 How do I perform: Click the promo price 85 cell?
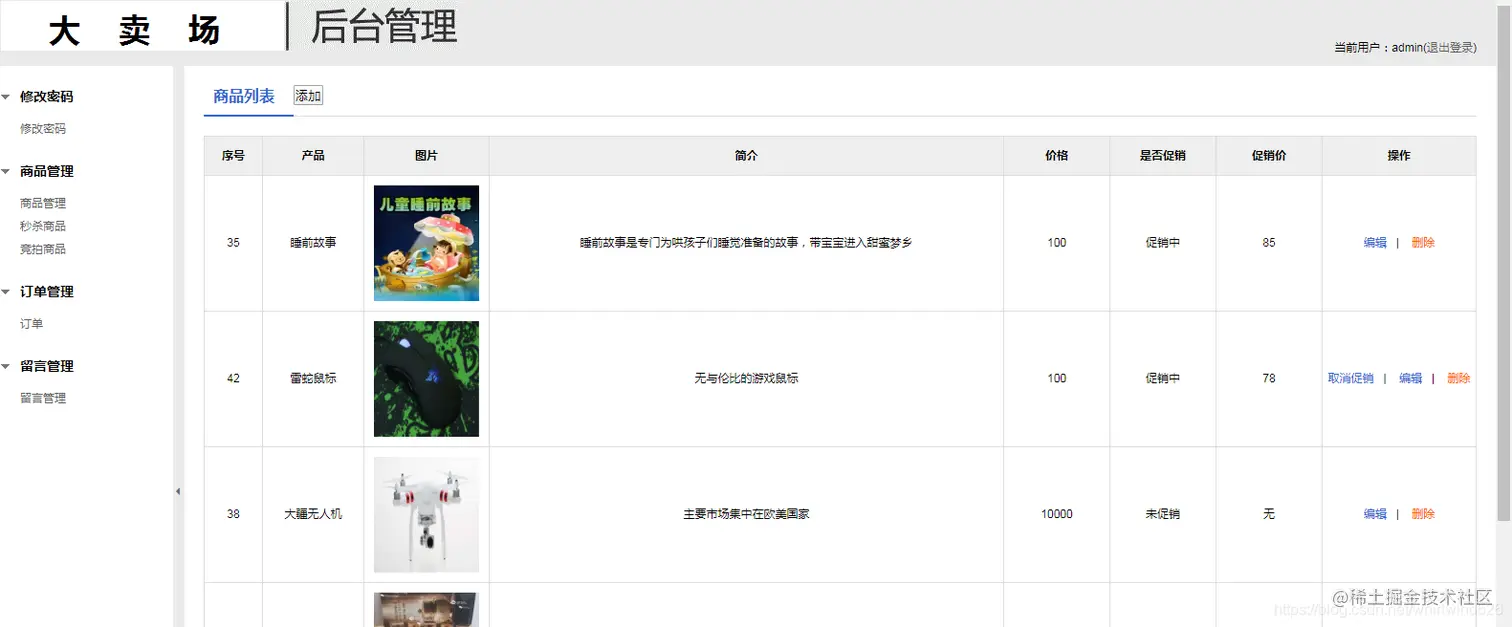(x=1269, y=243)
